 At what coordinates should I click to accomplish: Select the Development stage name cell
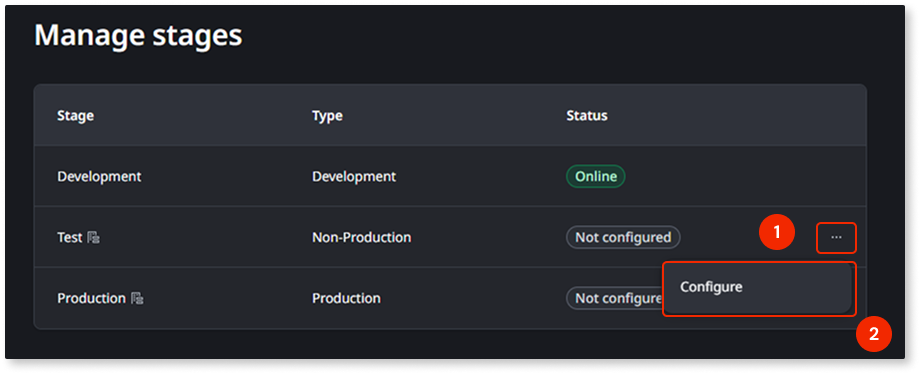point(99,177)
